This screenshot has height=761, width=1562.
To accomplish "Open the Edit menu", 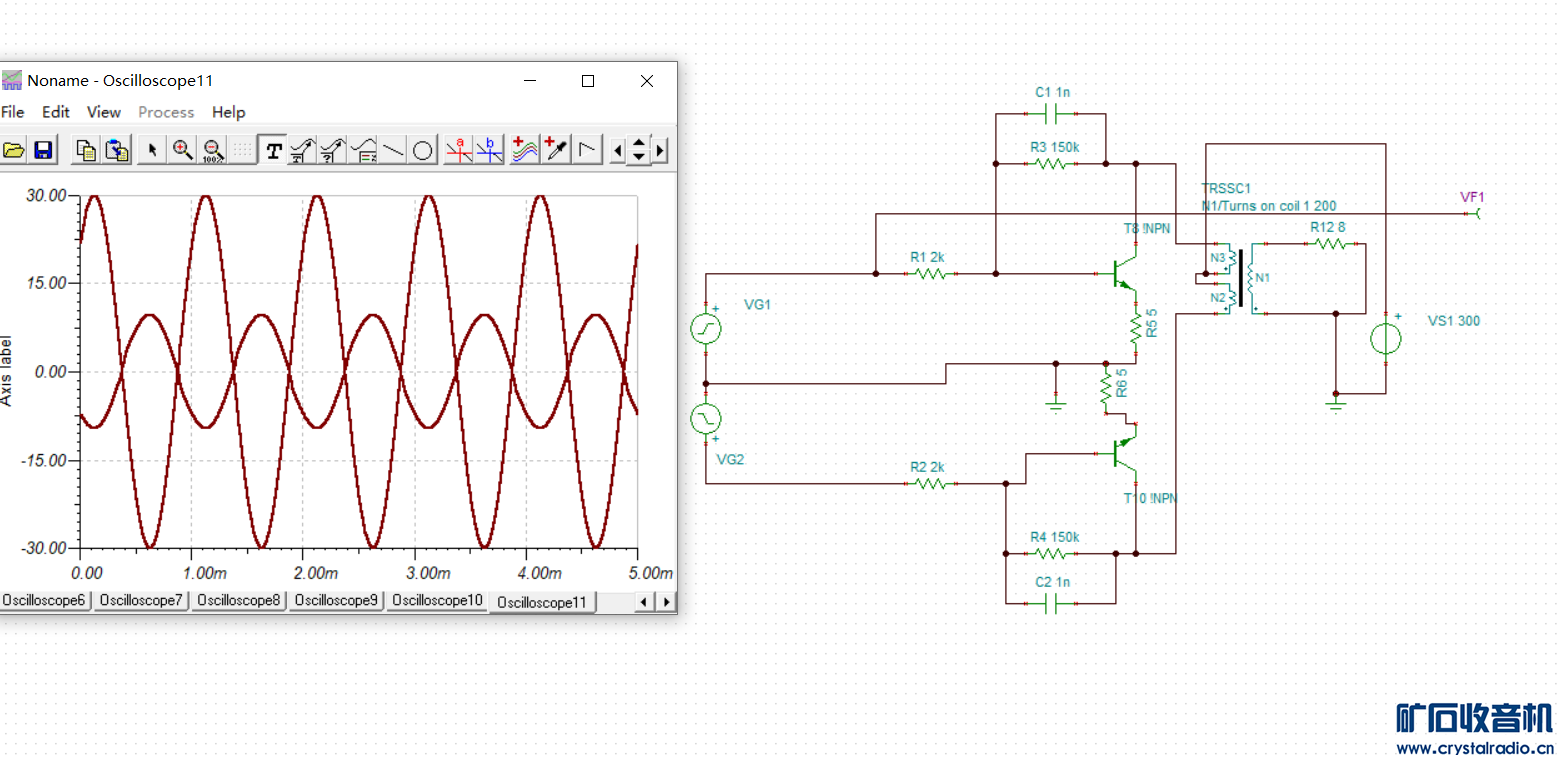I will (56, 112).
